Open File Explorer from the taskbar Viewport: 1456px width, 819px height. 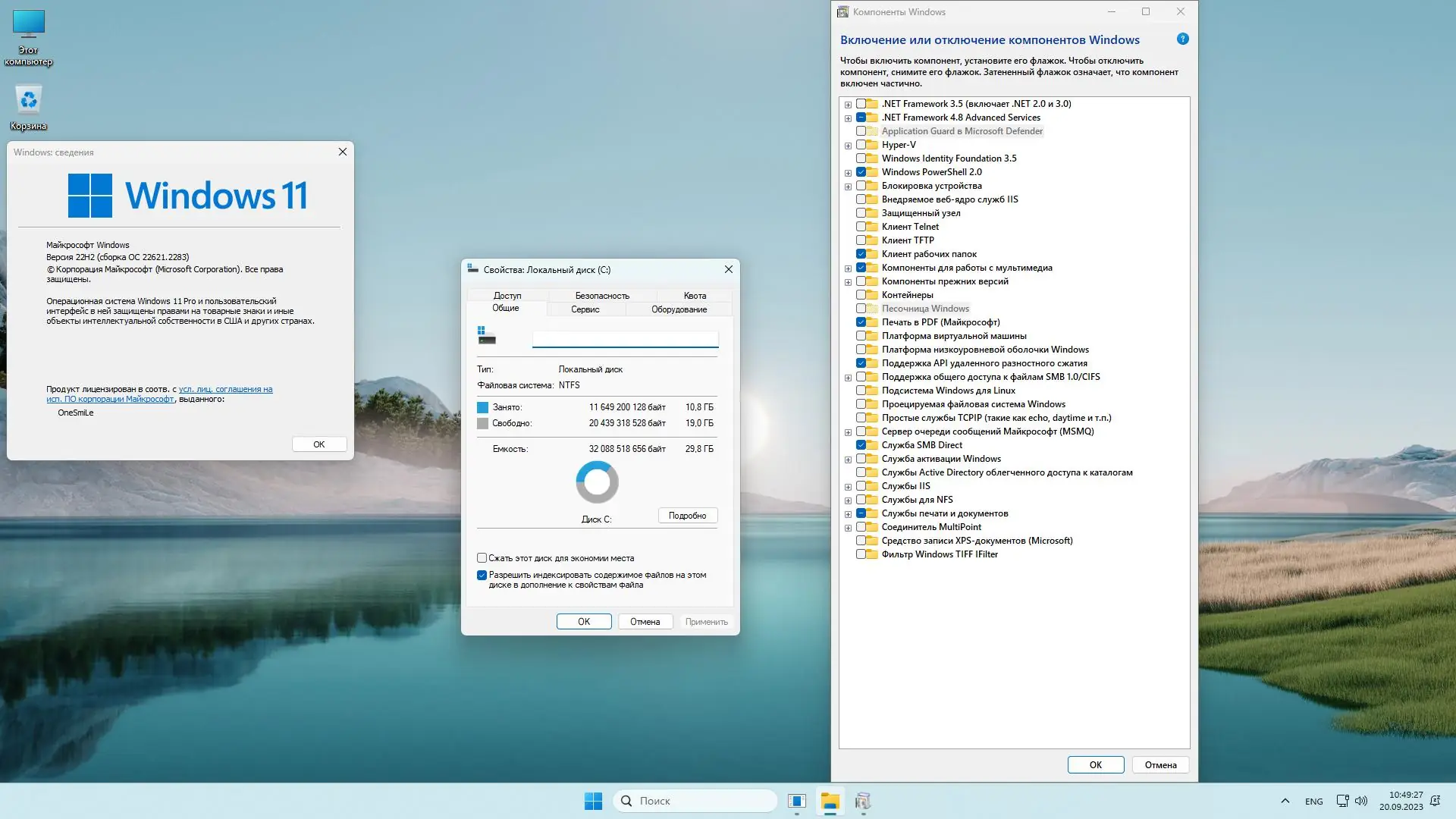click(x=830, y=801)
